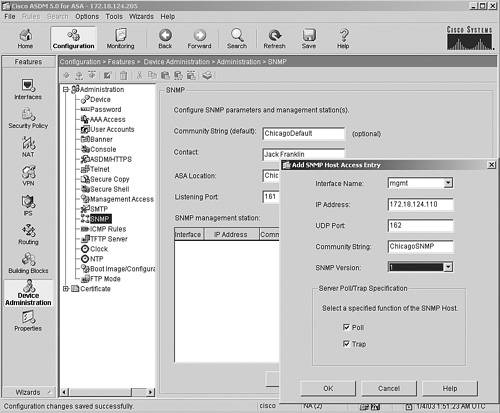
Task: Save configuration with the toolbar Save icon
Action: pyautogui.click(x=309, y=38)
